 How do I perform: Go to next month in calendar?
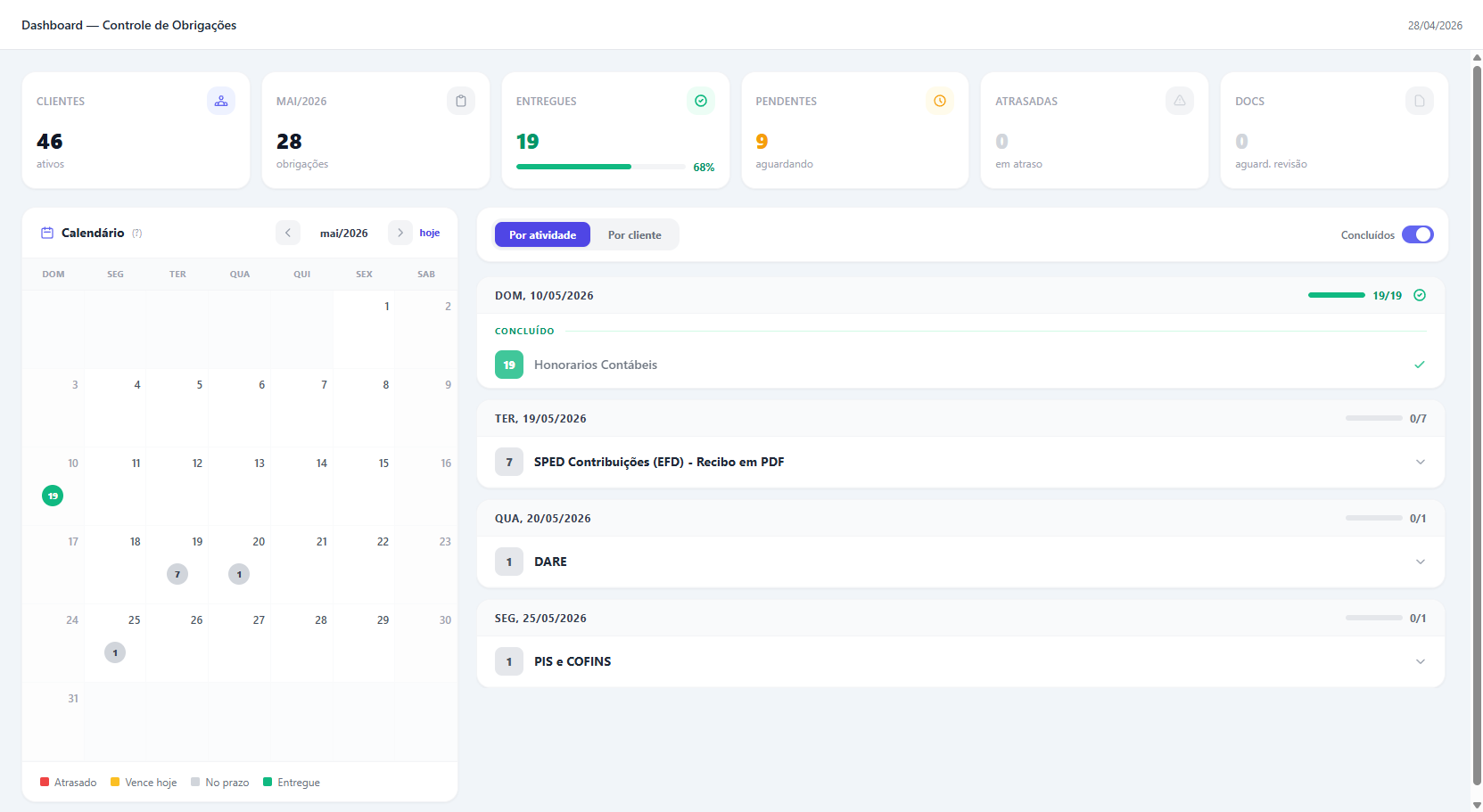pyautogui.click(x=400, y=233)
